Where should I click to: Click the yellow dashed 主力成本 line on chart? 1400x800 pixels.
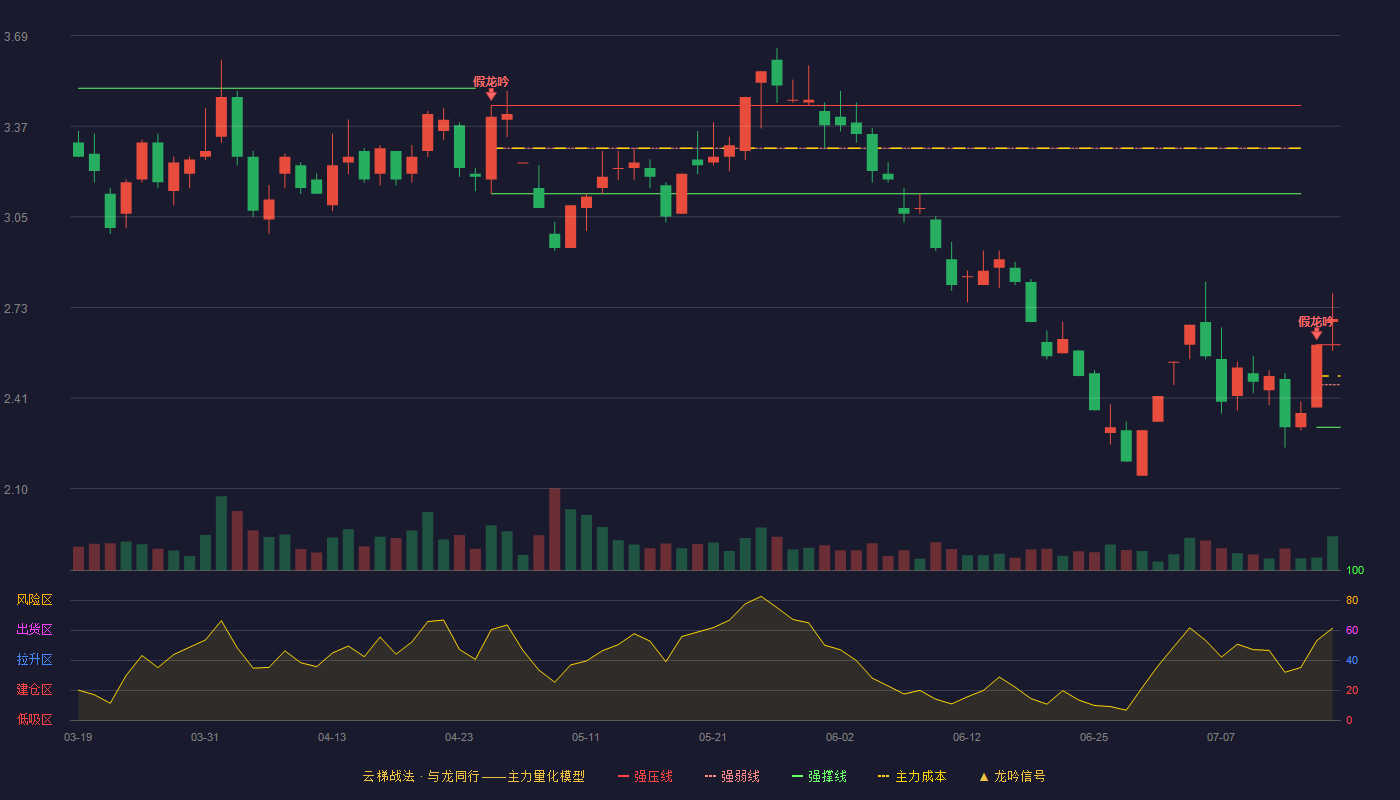[x=898, y=148]
